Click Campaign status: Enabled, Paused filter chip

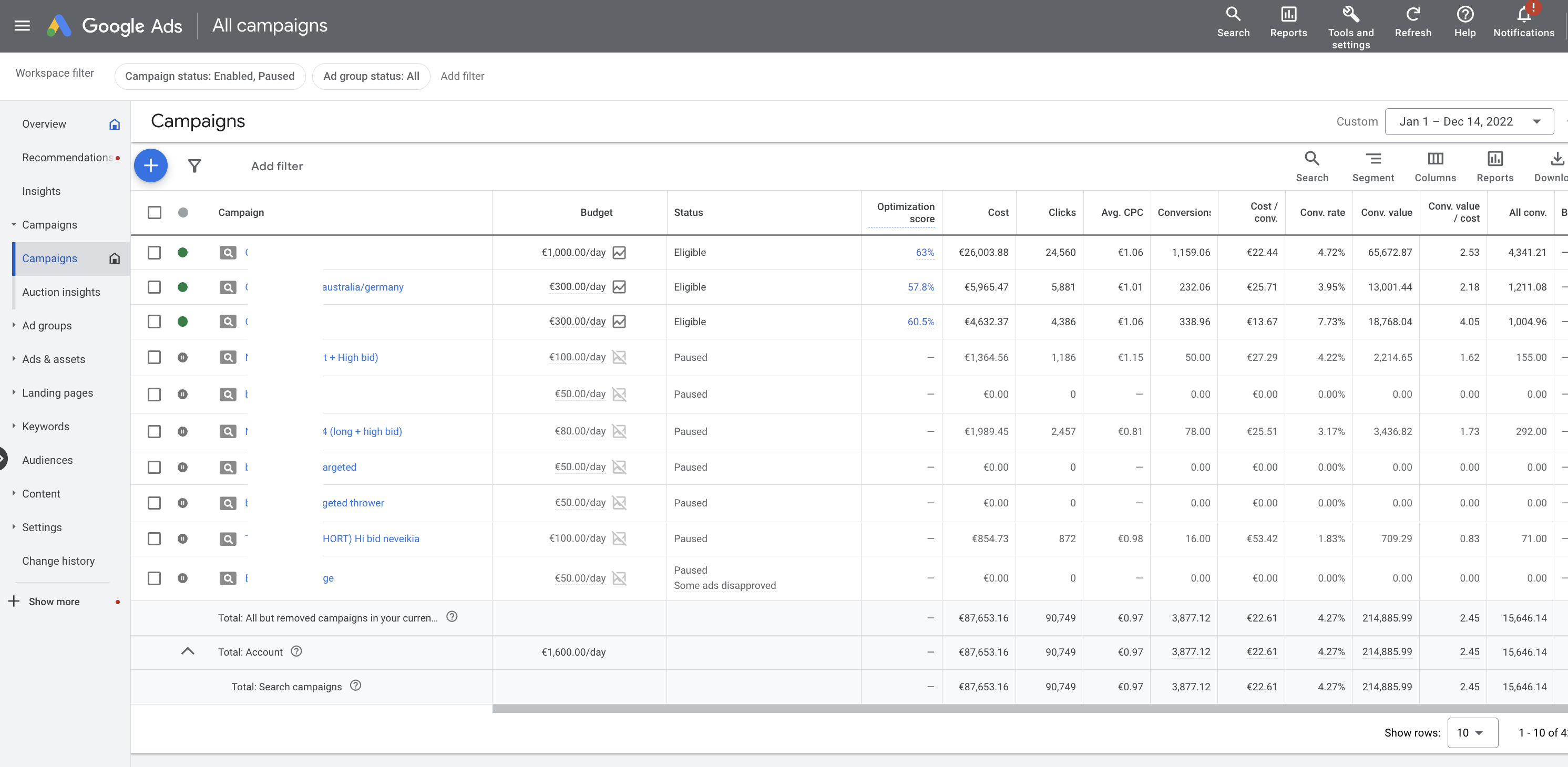[209, 76]
